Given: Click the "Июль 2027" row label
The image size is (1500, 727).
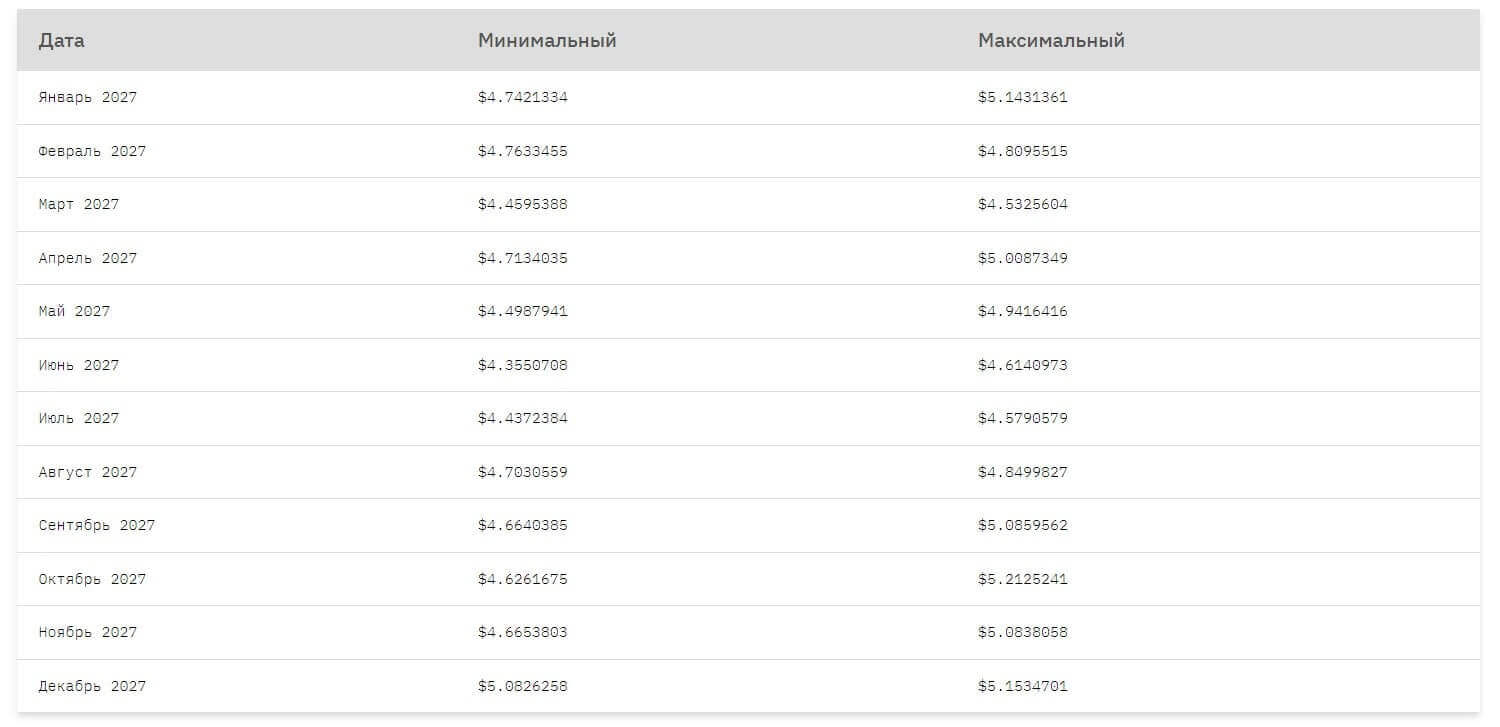Looking at the screenshot, I should (79, 419).
